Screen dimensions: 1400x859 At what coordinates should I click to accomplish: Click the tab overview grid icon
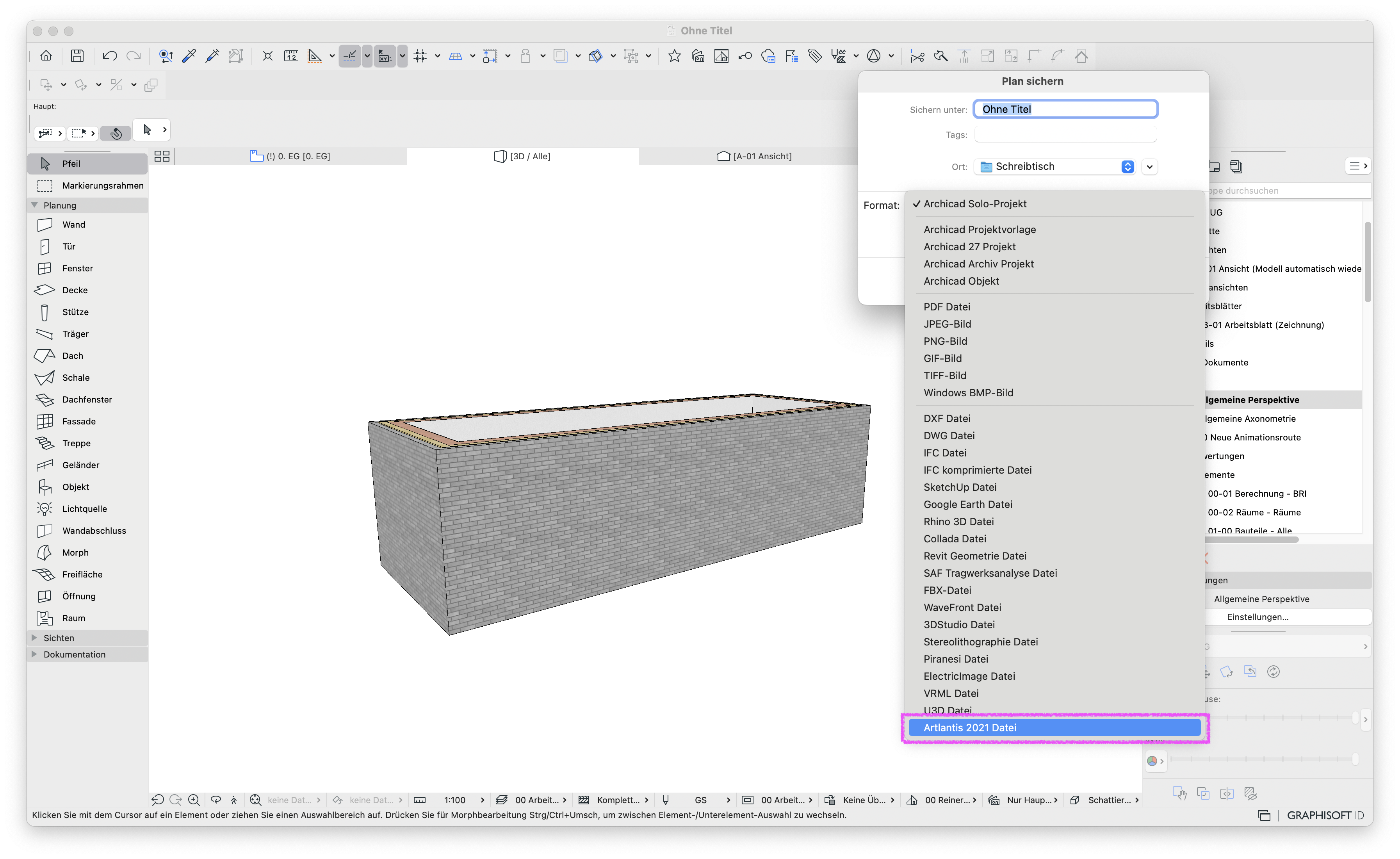click(162, 156)
